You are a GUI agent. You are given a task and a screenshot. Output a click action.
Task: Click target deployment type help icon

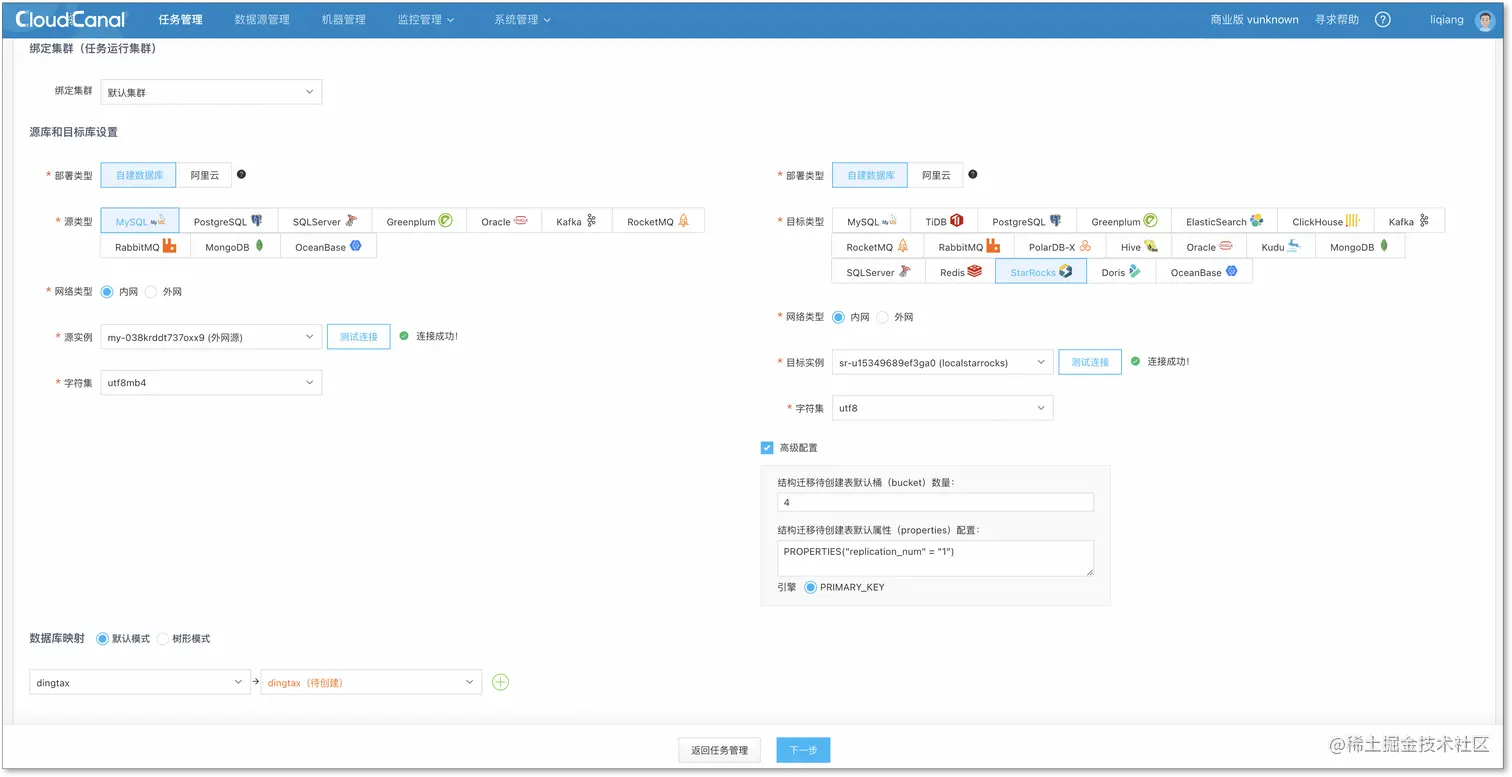click(972, 174)
